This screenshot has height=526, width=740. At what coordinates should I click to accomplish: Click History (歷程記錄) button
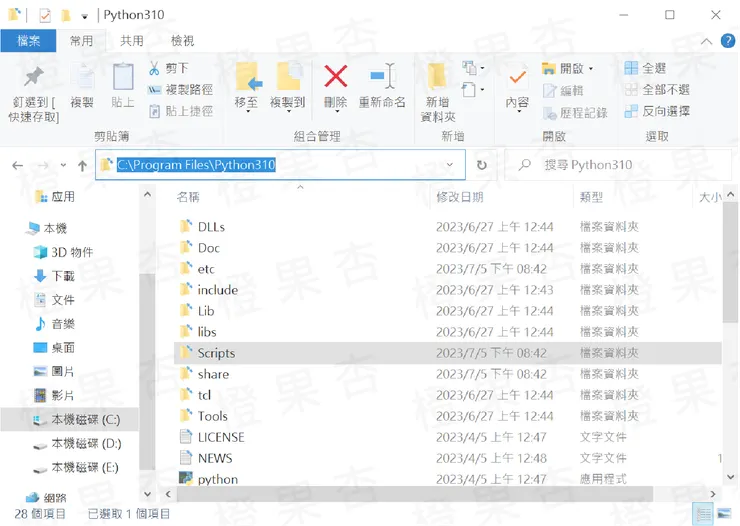(575, 113)
